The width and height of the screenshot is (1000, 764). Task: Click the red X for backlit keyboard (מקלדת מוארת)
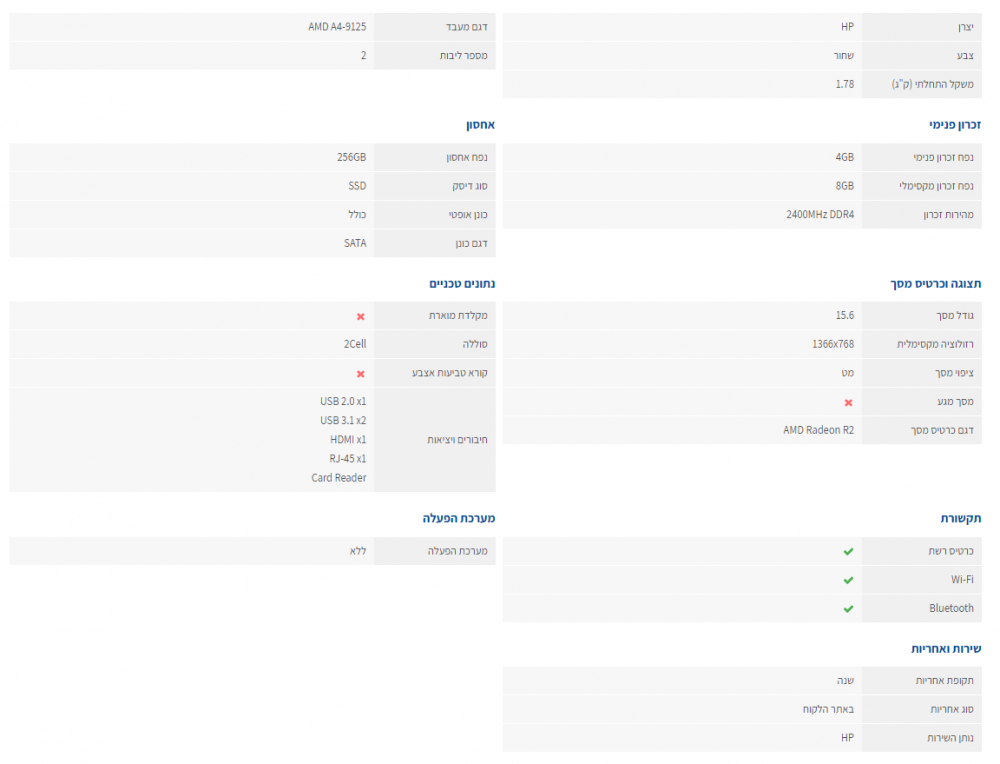click(x=361, y=316)
